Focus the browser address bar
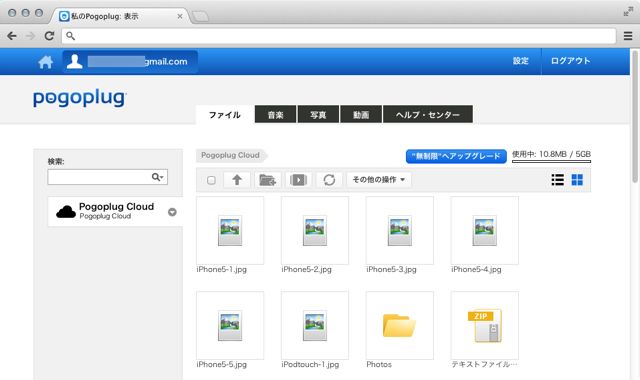 coord(339,36)
